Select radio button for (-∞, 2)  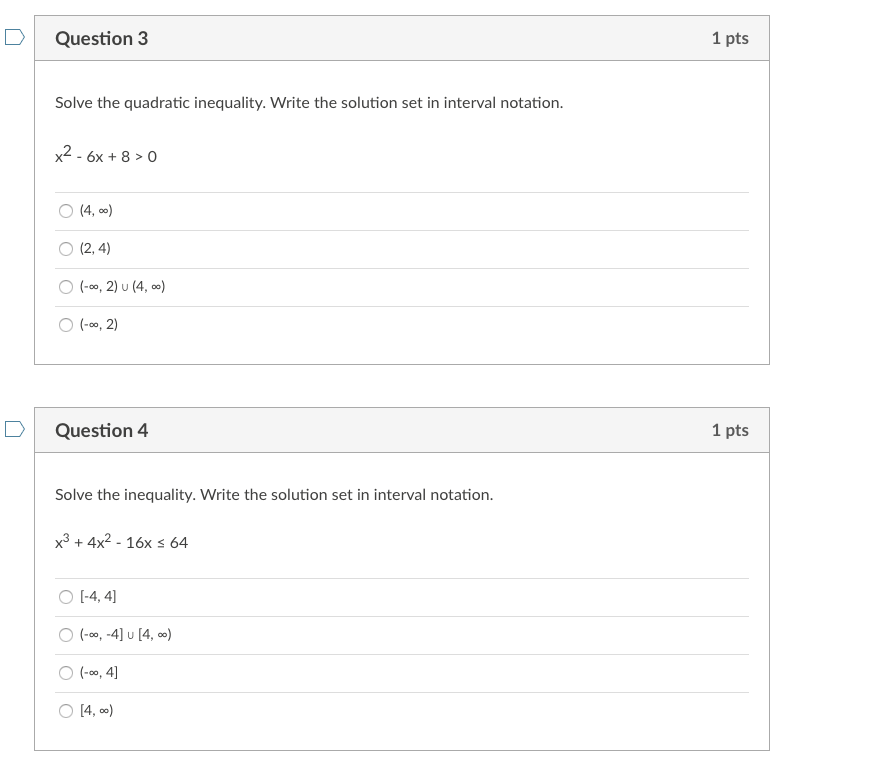pyautogui.click(x=66, y=325)
